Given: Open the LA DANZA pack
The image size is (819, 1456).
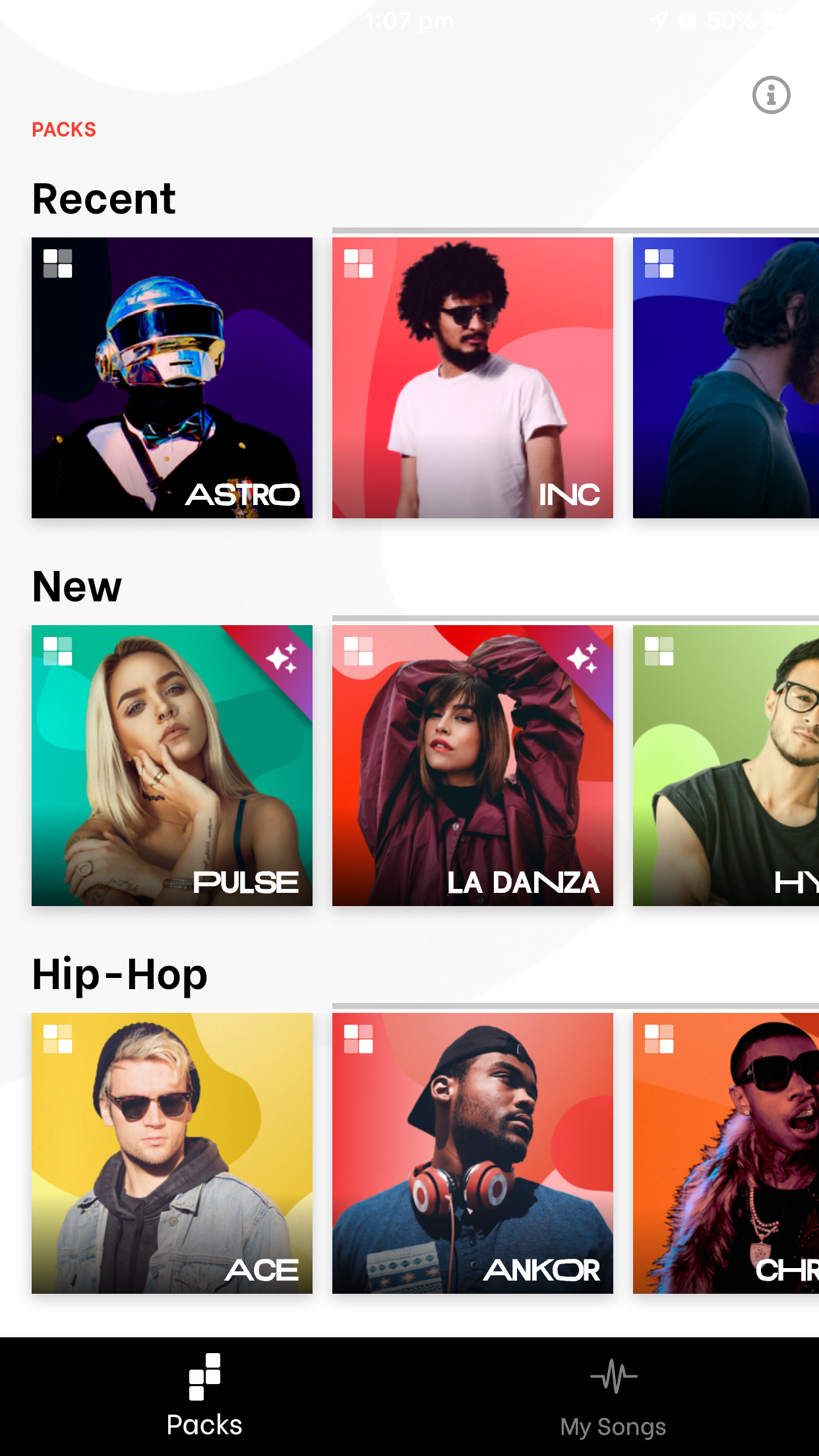Looking at the screenshot, I should point(473,766).
